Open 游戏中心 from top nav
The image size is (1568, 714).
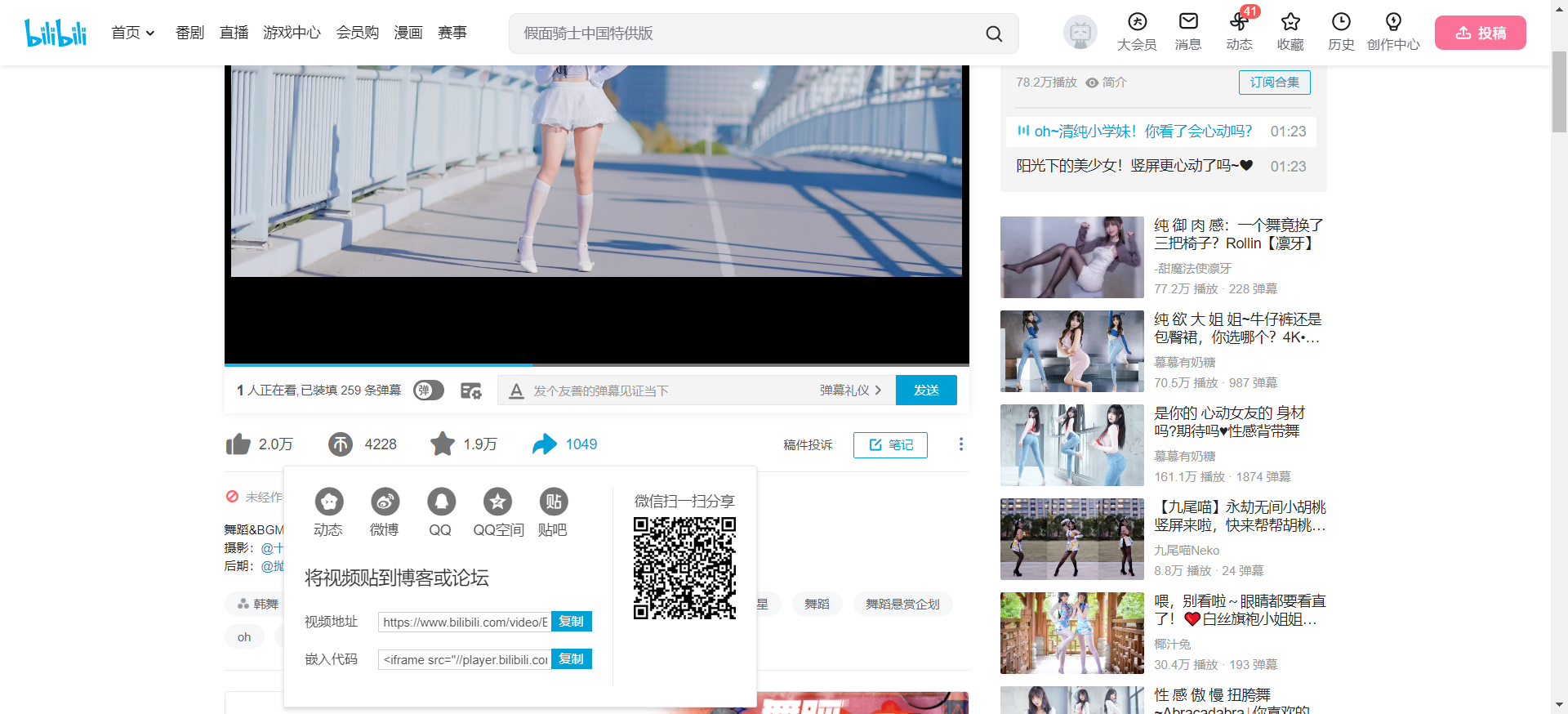tap(292, 33)
